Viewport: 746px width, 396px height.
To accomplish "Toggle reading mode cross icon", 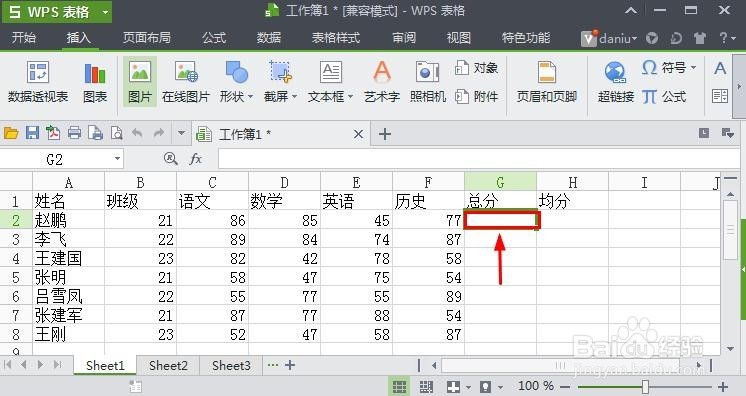I will (453, 386).
